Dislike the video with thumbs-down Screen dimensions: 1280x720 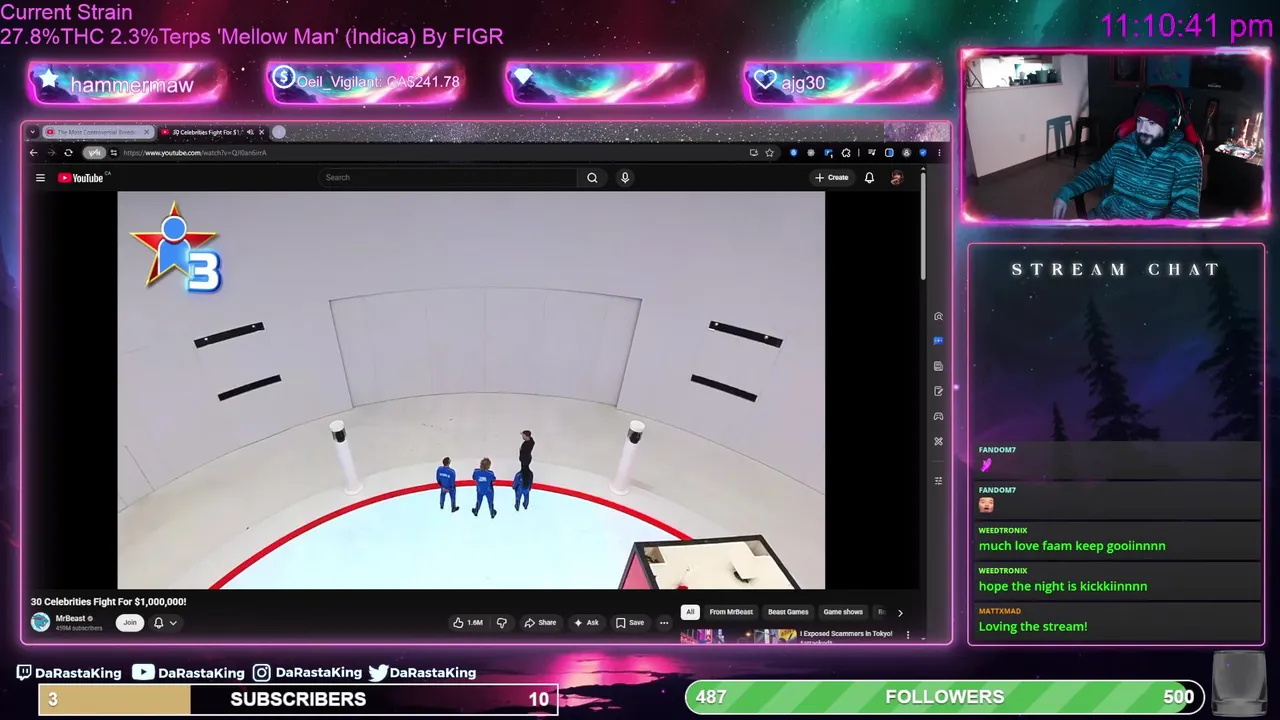point(502,623)
